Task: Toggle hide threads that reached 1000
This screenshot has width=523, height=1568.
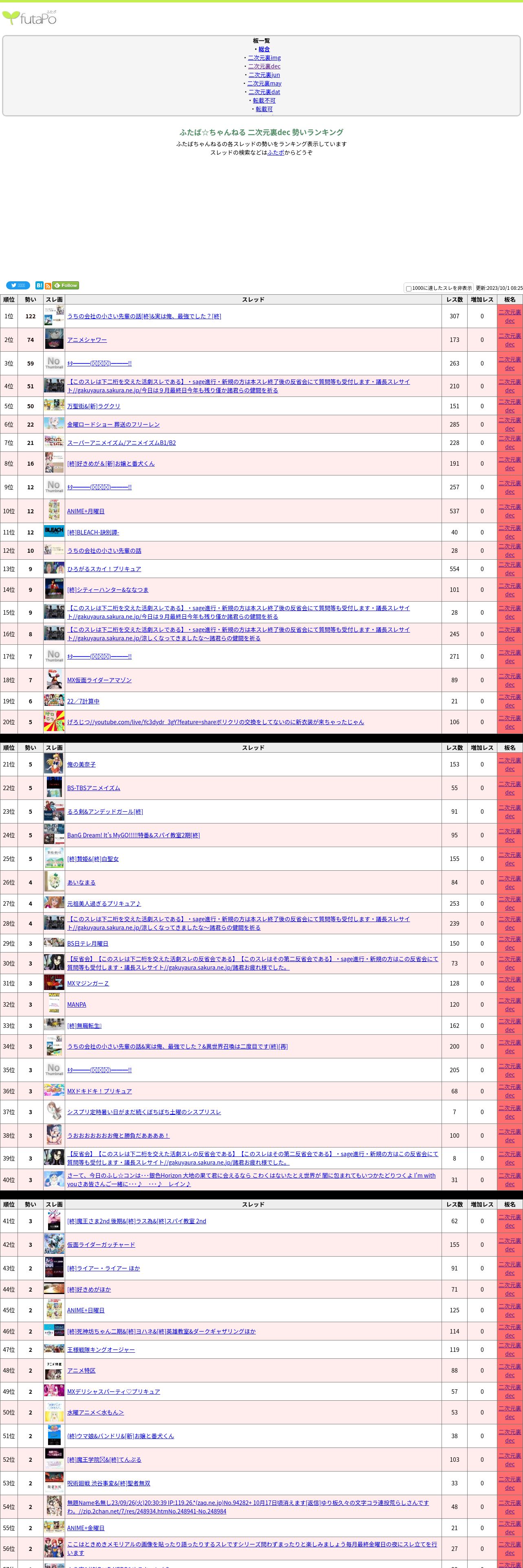Action: pyautogui.click(x=409, y=289)
